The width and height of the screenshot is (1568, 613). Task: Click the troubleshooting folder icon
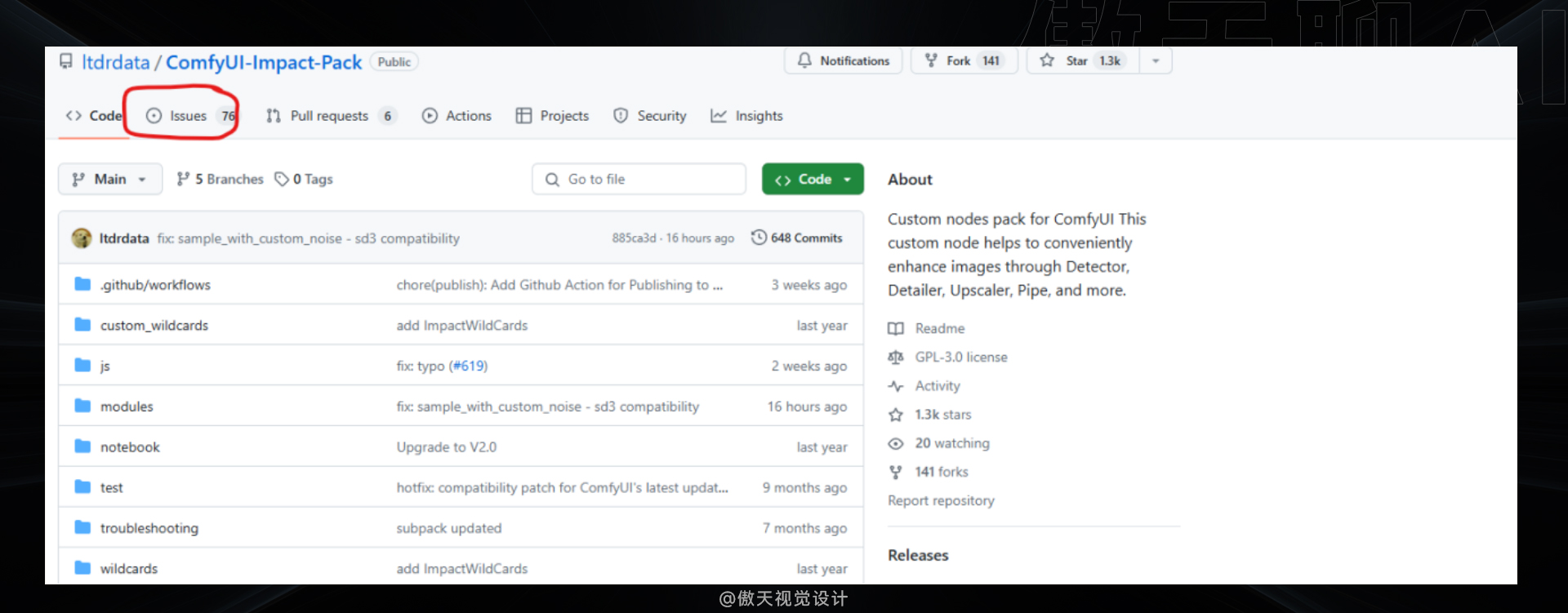pyautogui.click(x=82, y=527)
